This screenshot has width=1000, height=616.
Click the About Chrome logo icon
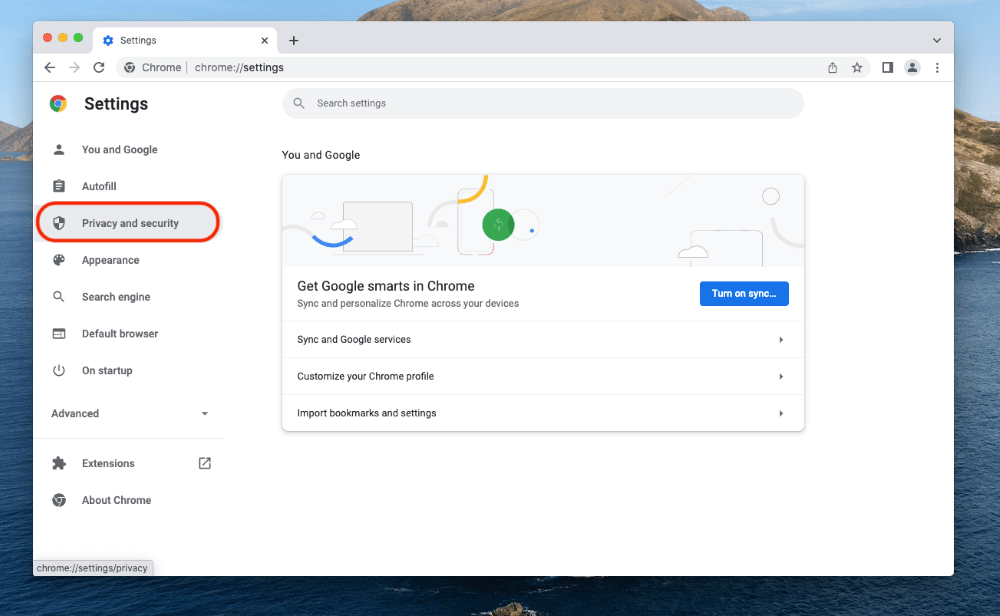click(59, 500)
